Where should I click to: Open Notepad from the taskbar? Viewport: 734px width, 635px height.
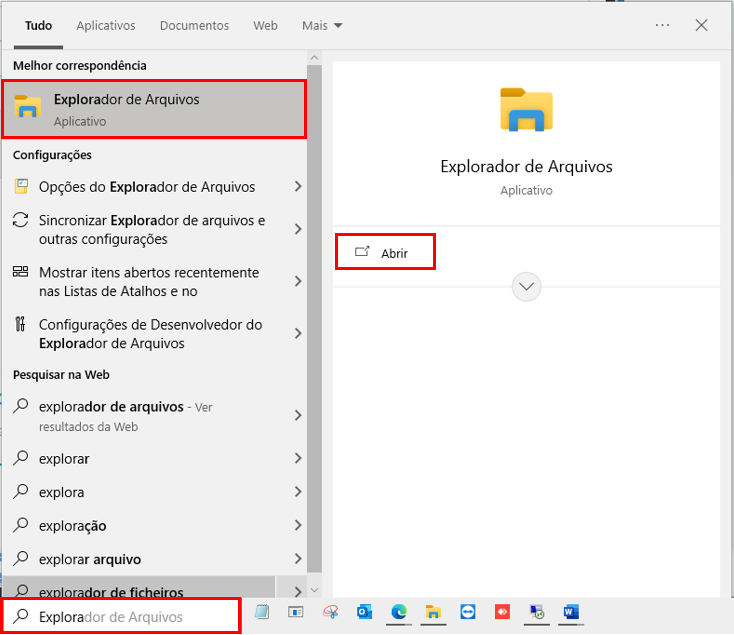tap(262, 612)
